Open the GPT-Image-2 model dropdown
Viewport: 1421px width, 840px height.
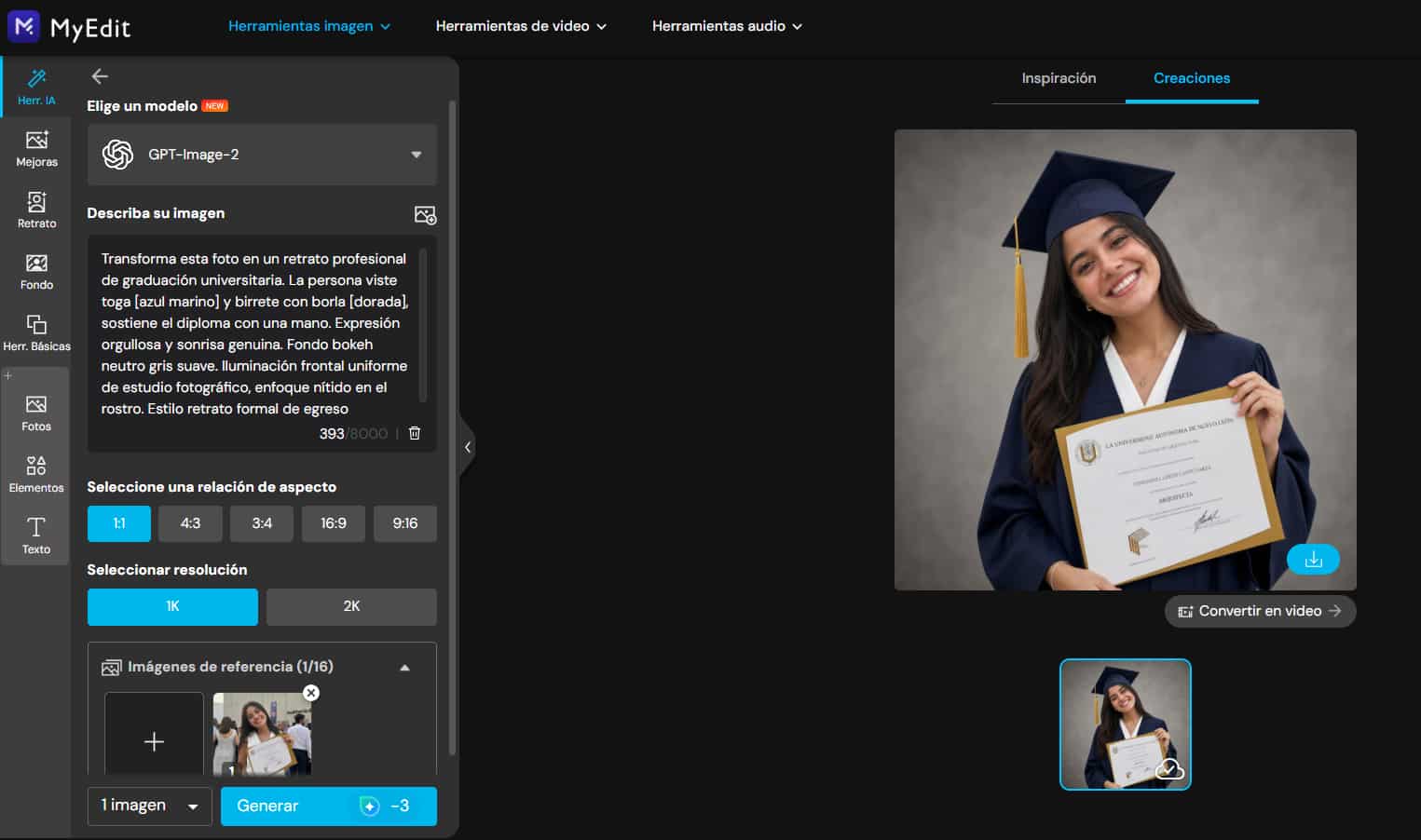pos(262,155)
